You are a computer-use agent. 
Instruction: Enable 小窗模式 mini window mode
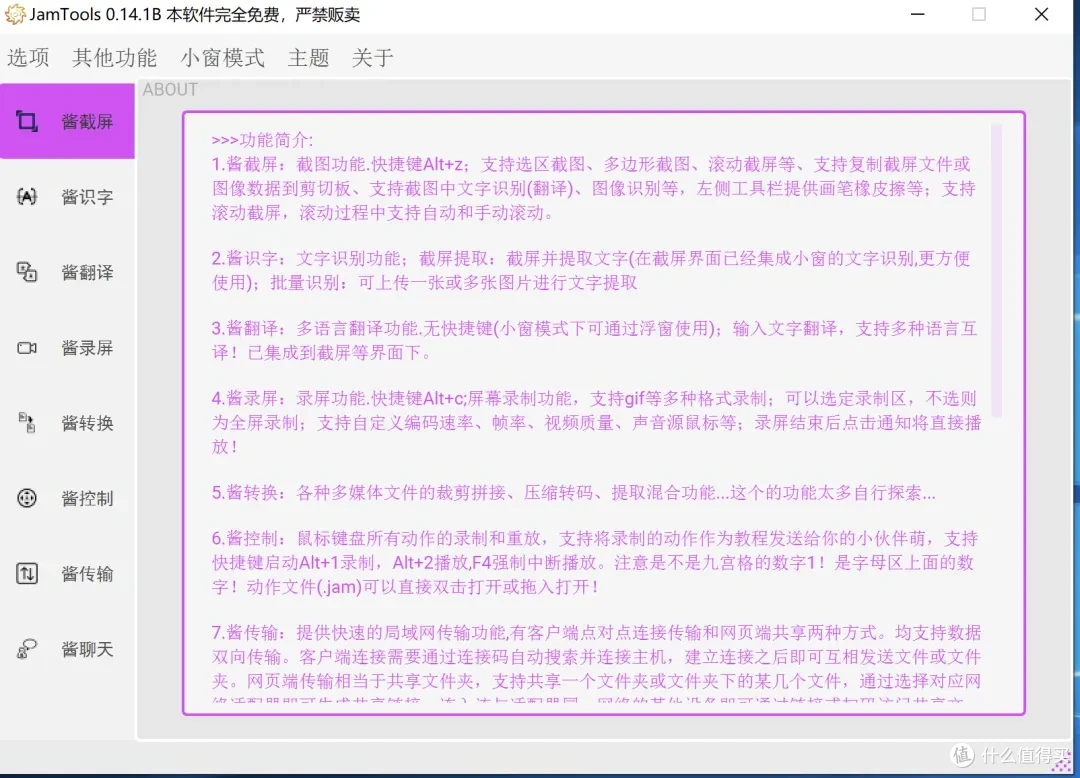tap(222, 57)
